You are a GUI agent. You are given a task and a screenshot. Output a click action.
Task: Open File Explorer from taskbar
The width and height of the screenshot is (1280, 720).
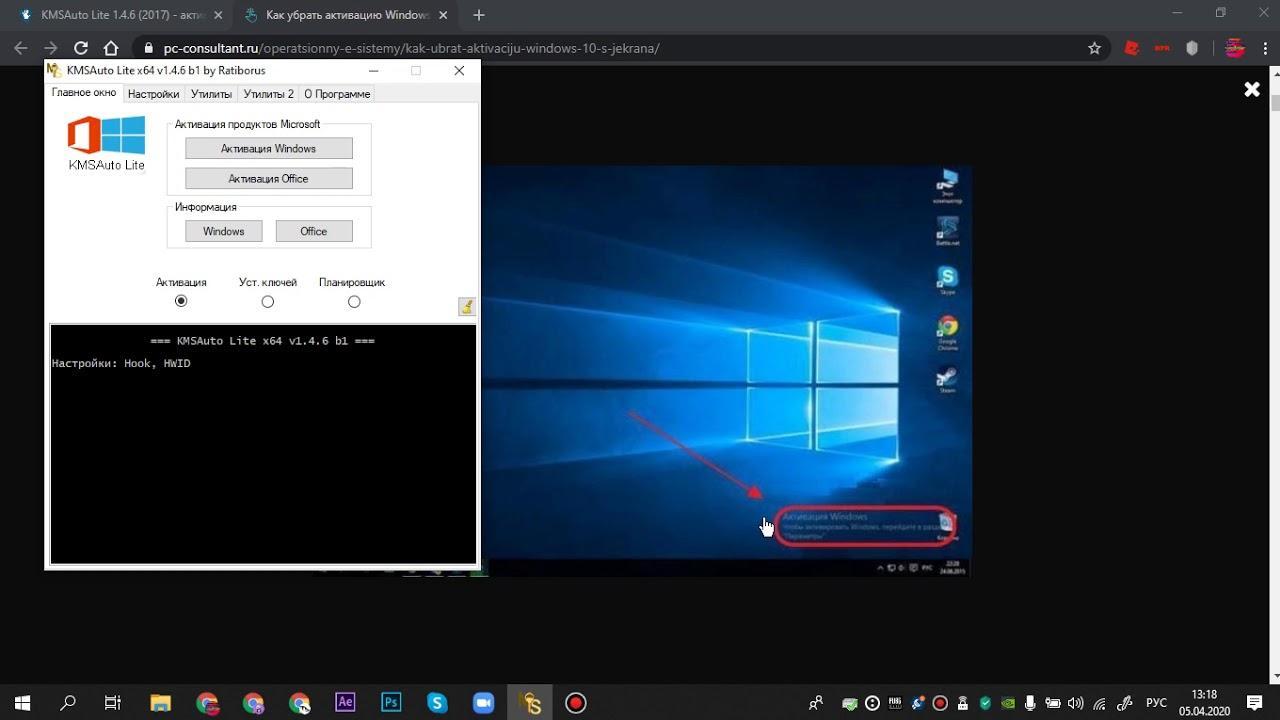tap(161, 703)
